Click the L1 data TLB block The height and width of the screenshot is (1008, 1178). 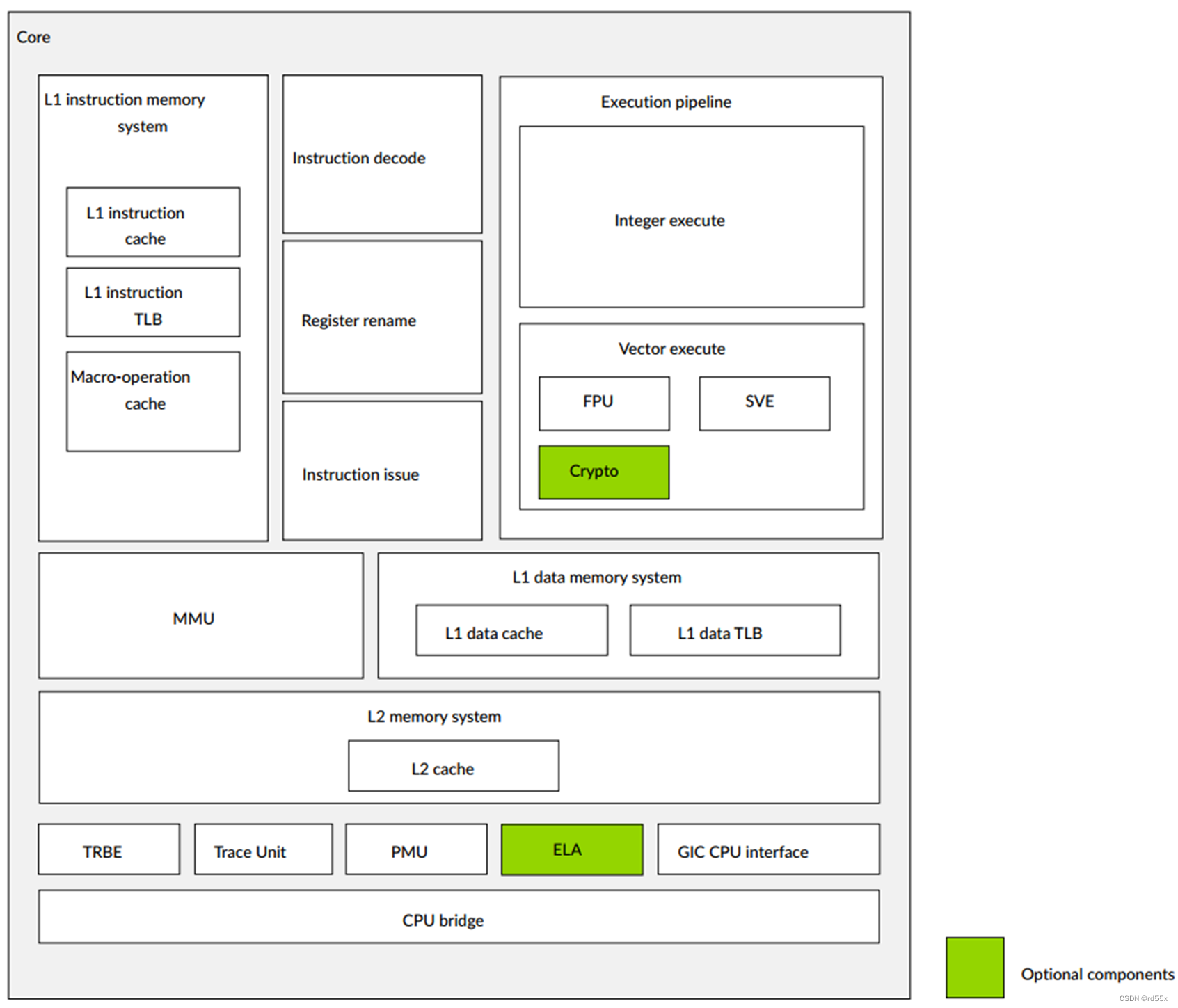pyautogui.click(x=734, y=632)
